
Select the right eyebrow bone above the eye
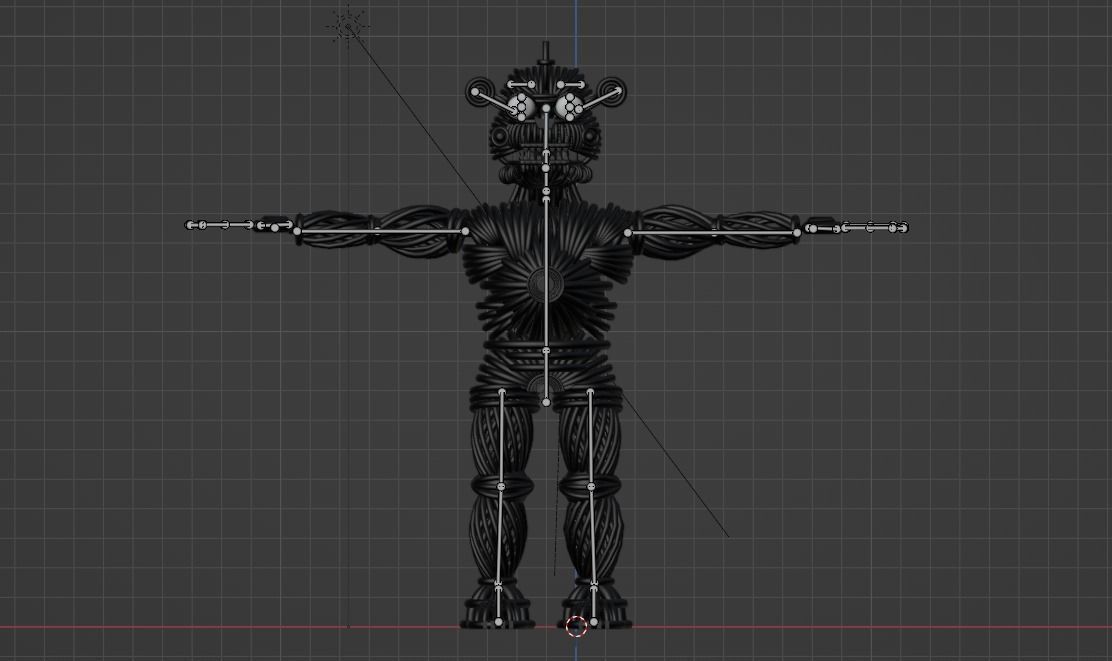click(x=571, y=85)
